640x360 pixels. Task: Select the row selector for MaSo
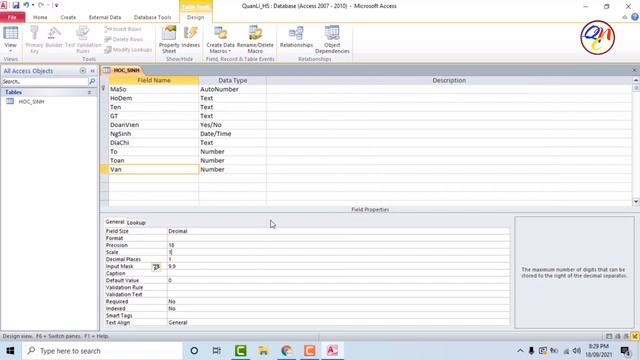[x=104, y=89]
